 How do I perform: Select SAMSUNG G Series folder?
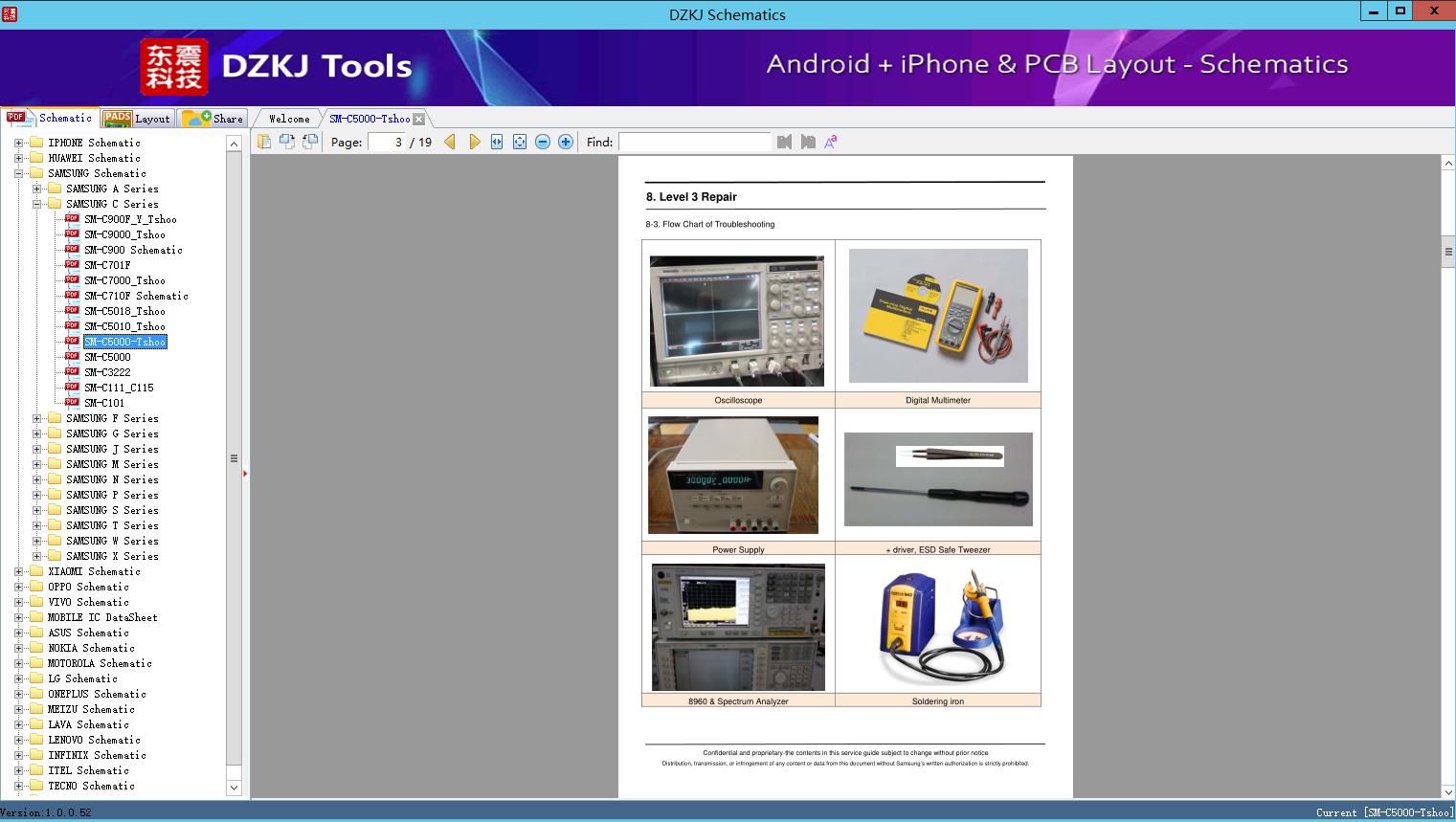[x=112, y=433]
